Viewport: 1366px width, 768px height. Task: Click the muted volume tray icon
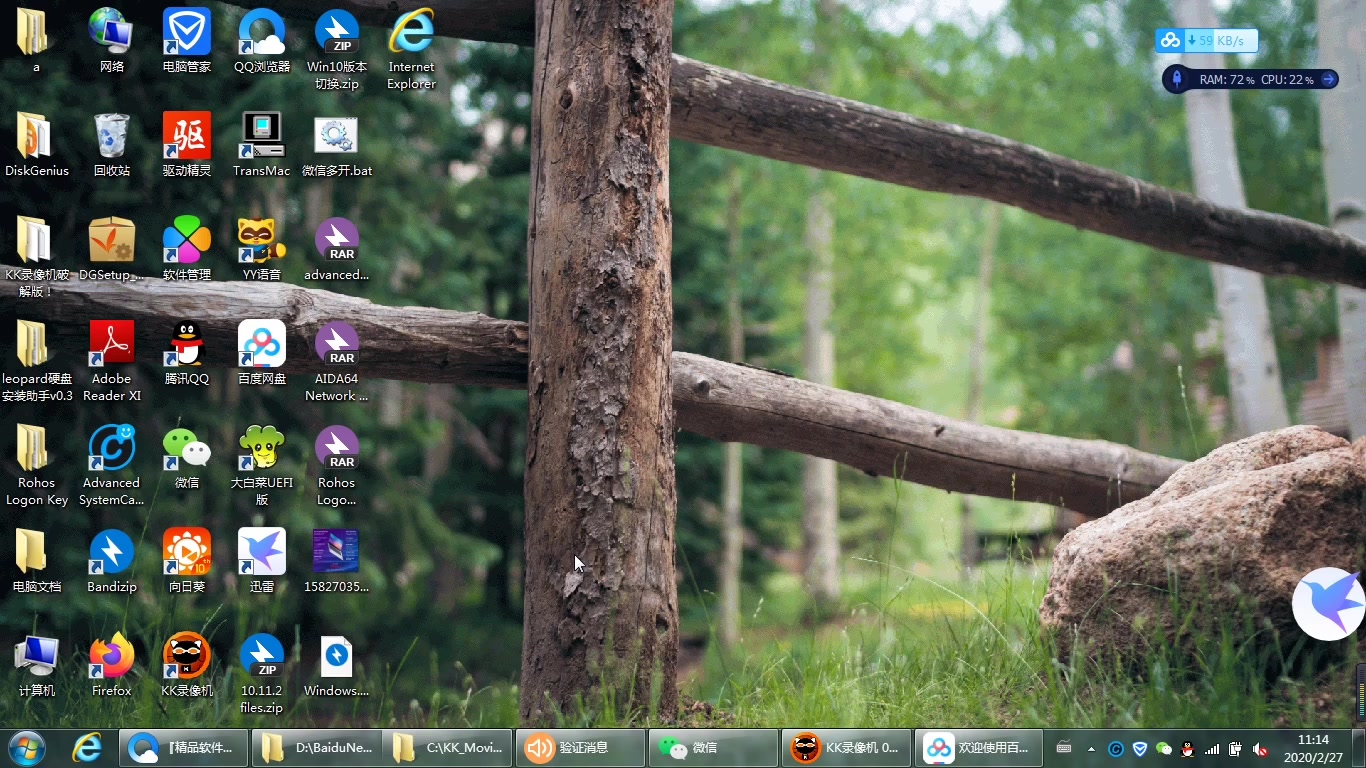[1260, 748]
